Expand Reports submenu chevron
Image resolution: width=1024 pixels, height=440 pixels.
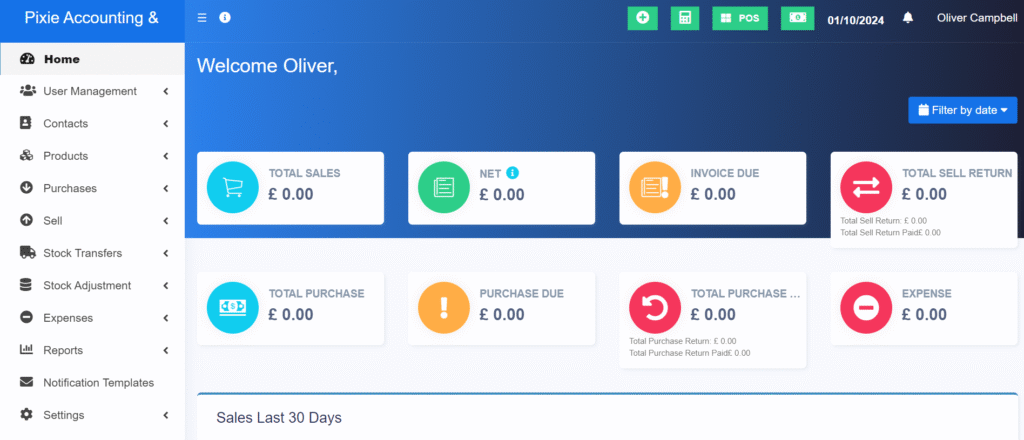coord(166,351)
